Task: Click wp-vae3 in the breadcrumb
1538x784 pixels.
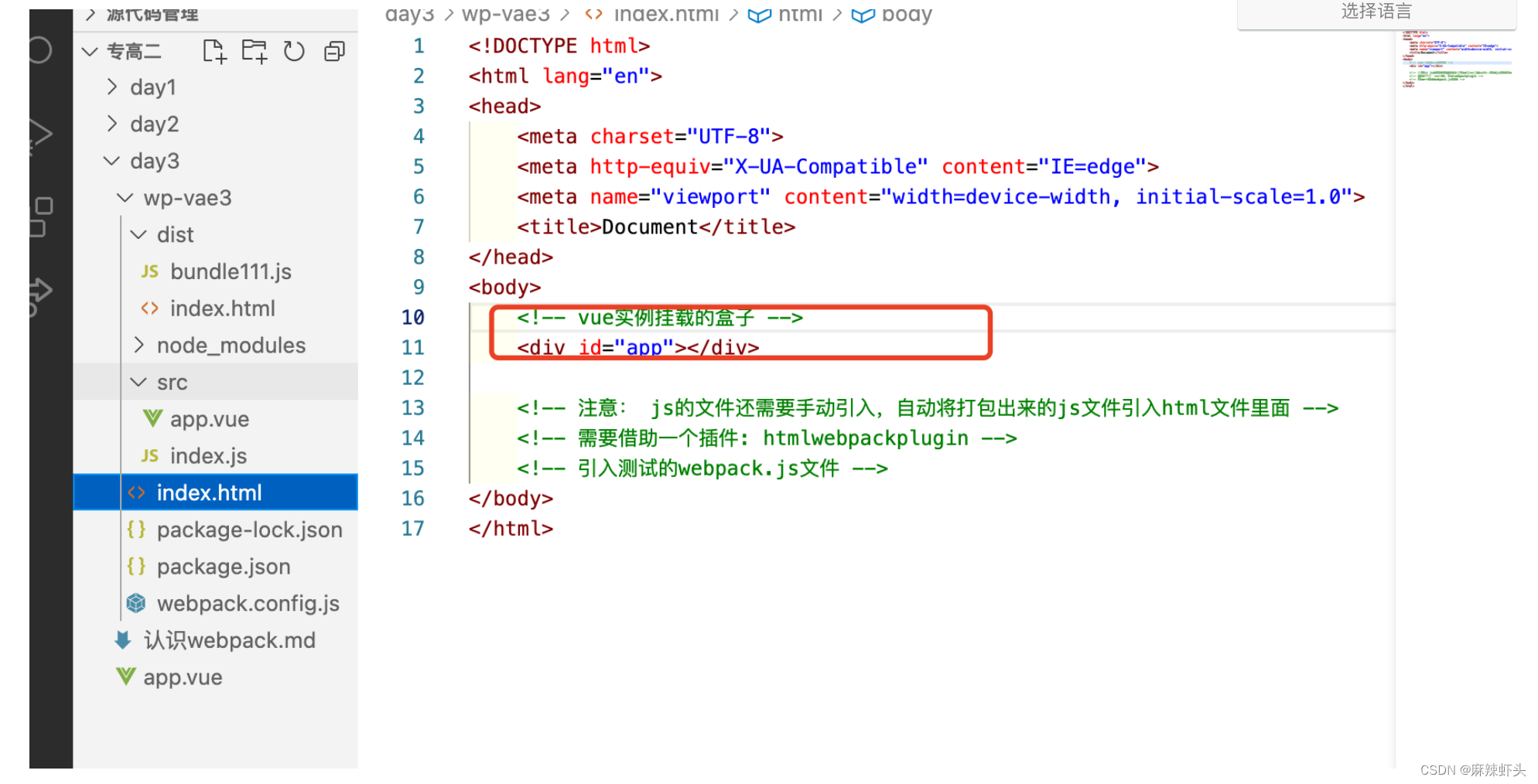Action: pyautogui.click(x=506, y=13)
